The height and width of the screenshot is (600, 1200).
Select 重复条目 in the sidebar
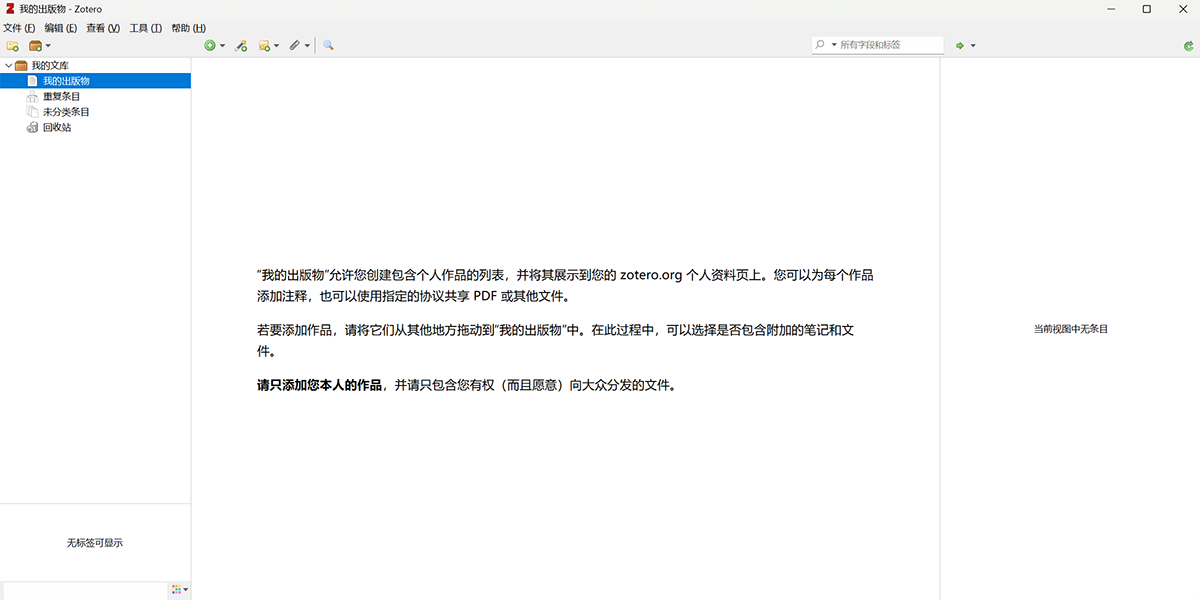pyautogui.click(x=62, y=95)
